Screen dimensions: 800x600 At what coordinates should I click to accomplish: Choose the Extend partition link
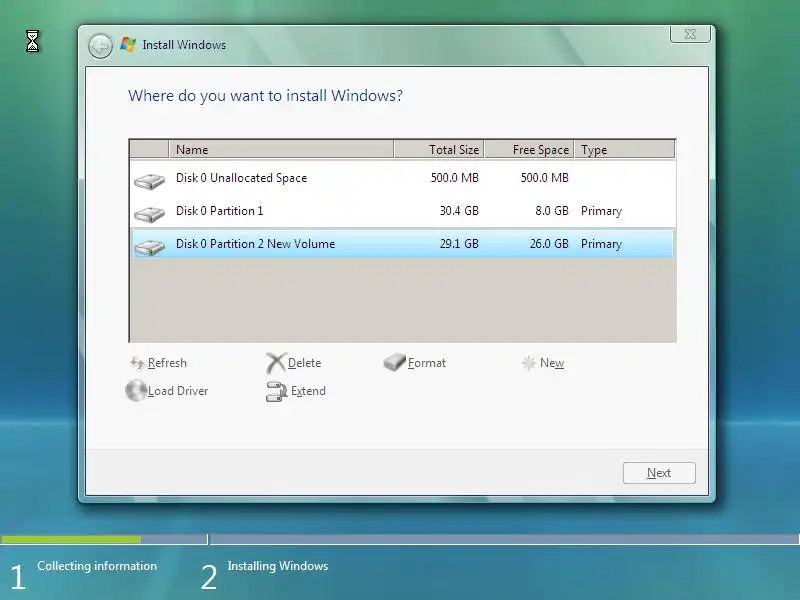[308, 391]
